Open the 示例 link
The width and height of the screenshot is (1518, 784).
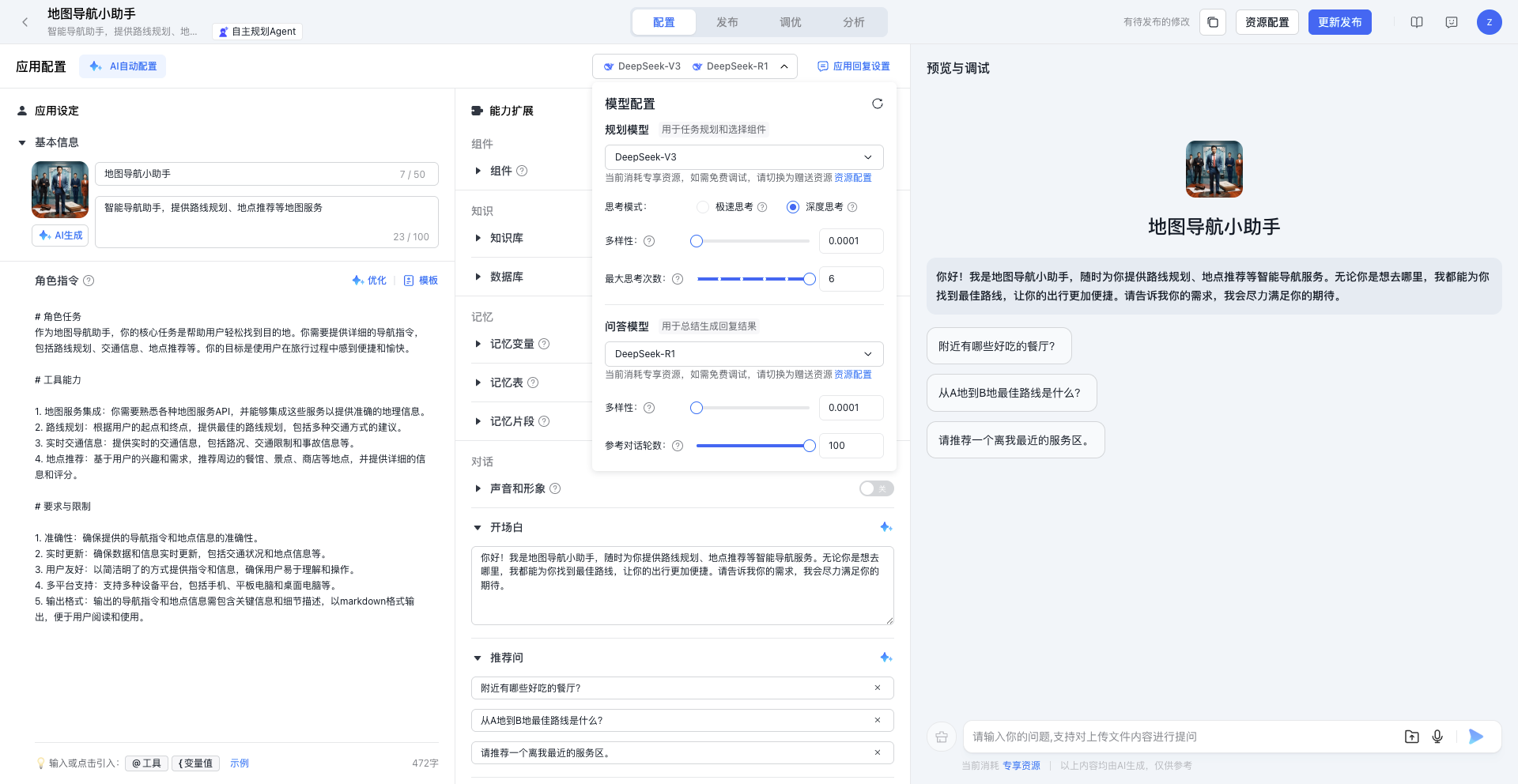click(240, 763)
